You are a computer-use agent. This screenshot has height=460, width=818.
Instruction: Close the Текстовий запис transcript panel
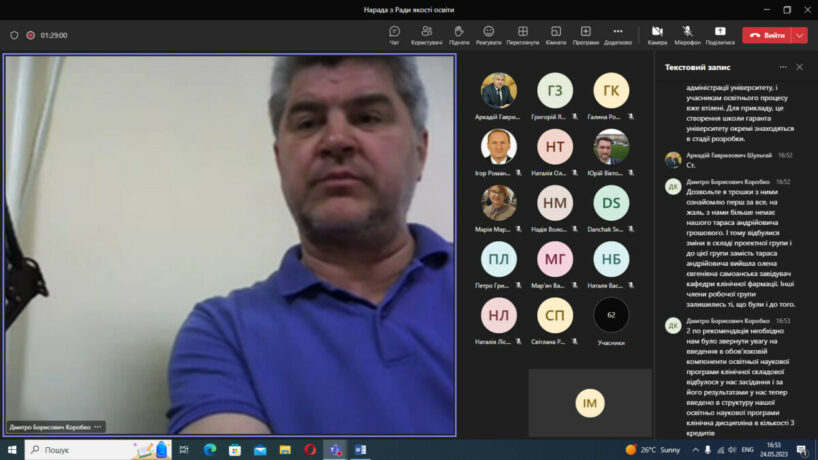799,67
